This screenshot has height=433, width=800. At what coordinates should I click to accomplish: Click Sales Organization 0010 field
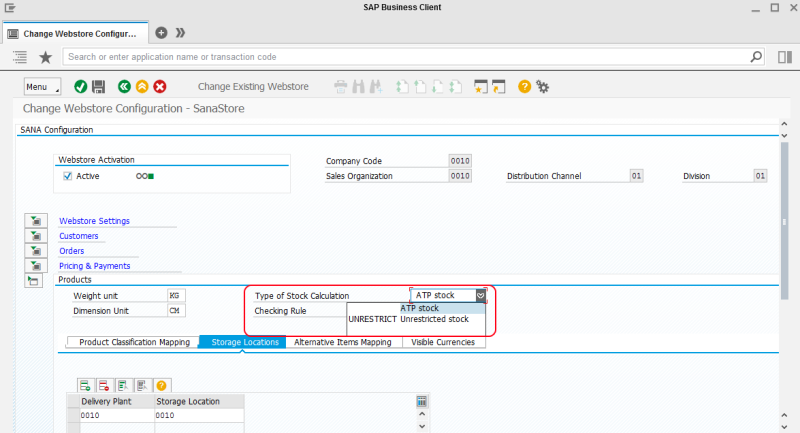(x=460, y=176)
